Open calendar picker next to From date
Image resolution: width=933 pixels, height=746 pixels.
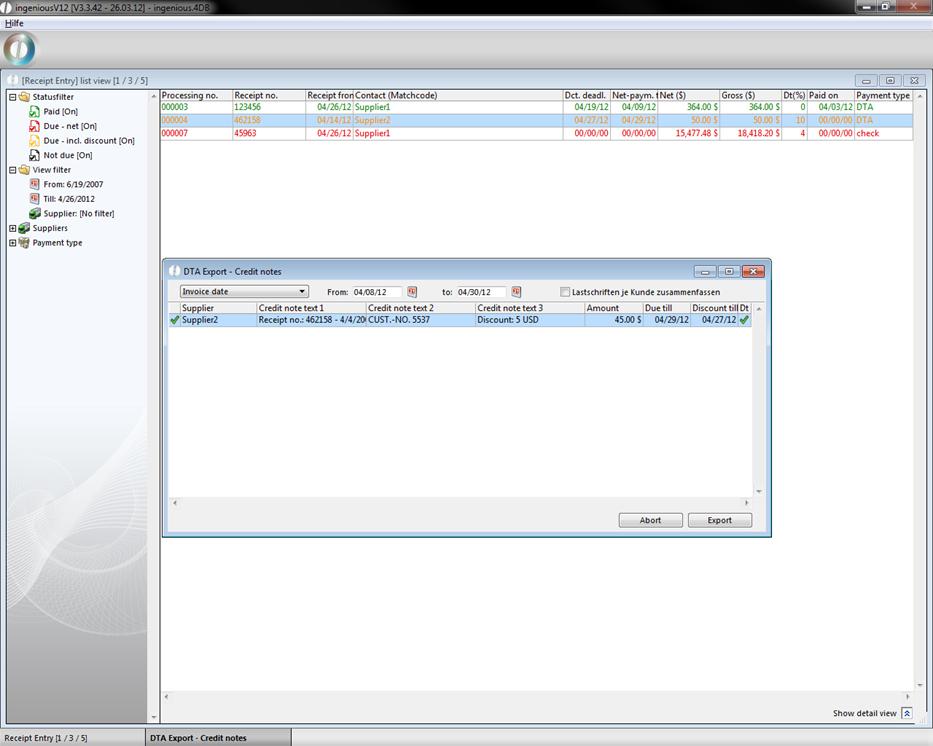click(x=412, y=292)
